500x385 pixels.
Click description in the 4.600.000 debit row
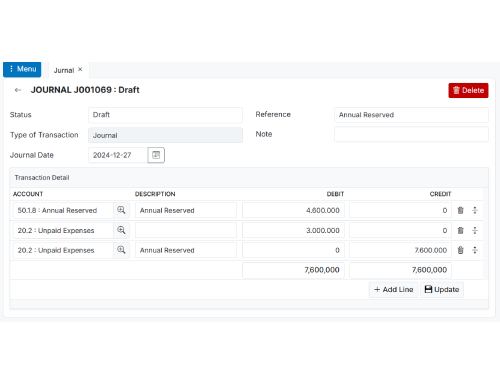186,210
